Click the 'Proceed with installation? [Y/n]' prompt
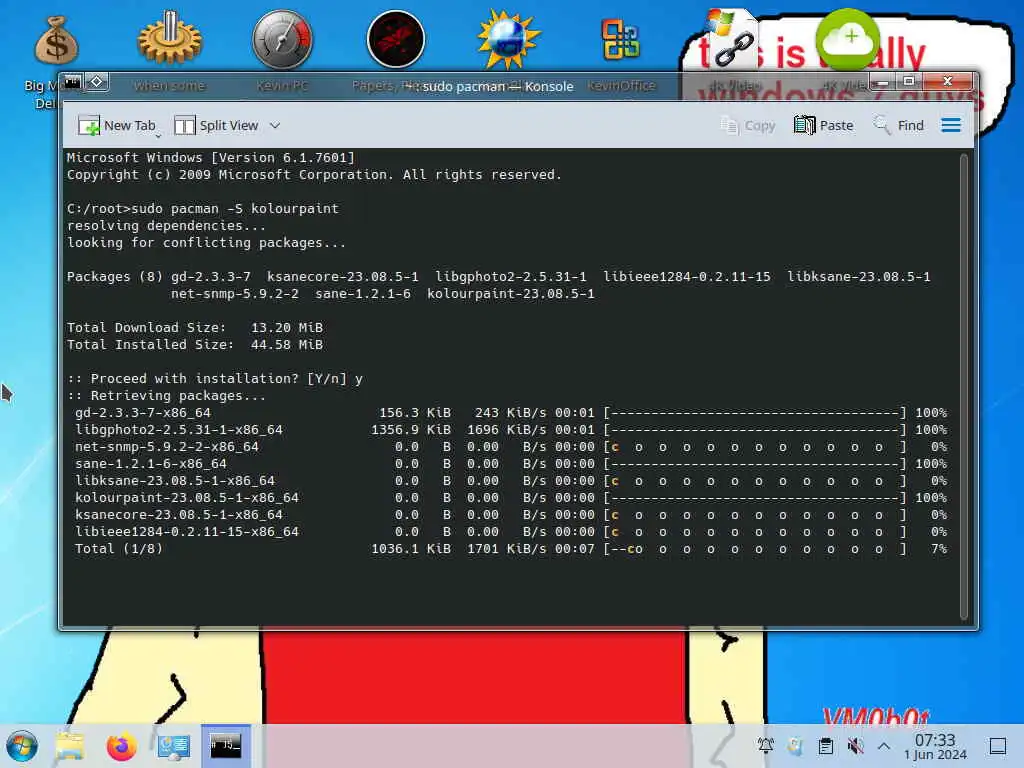 pyautogui.click(x=214, y=378)
